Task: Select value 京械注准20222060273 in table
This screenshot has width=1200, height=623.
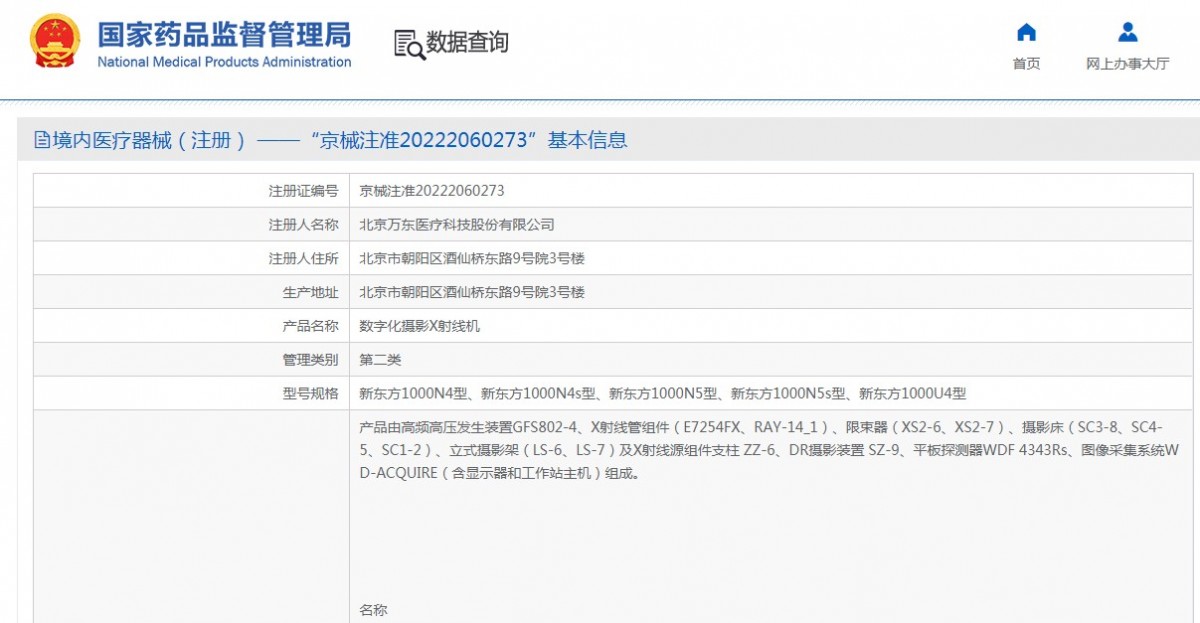Action: (x=432, y=191)
